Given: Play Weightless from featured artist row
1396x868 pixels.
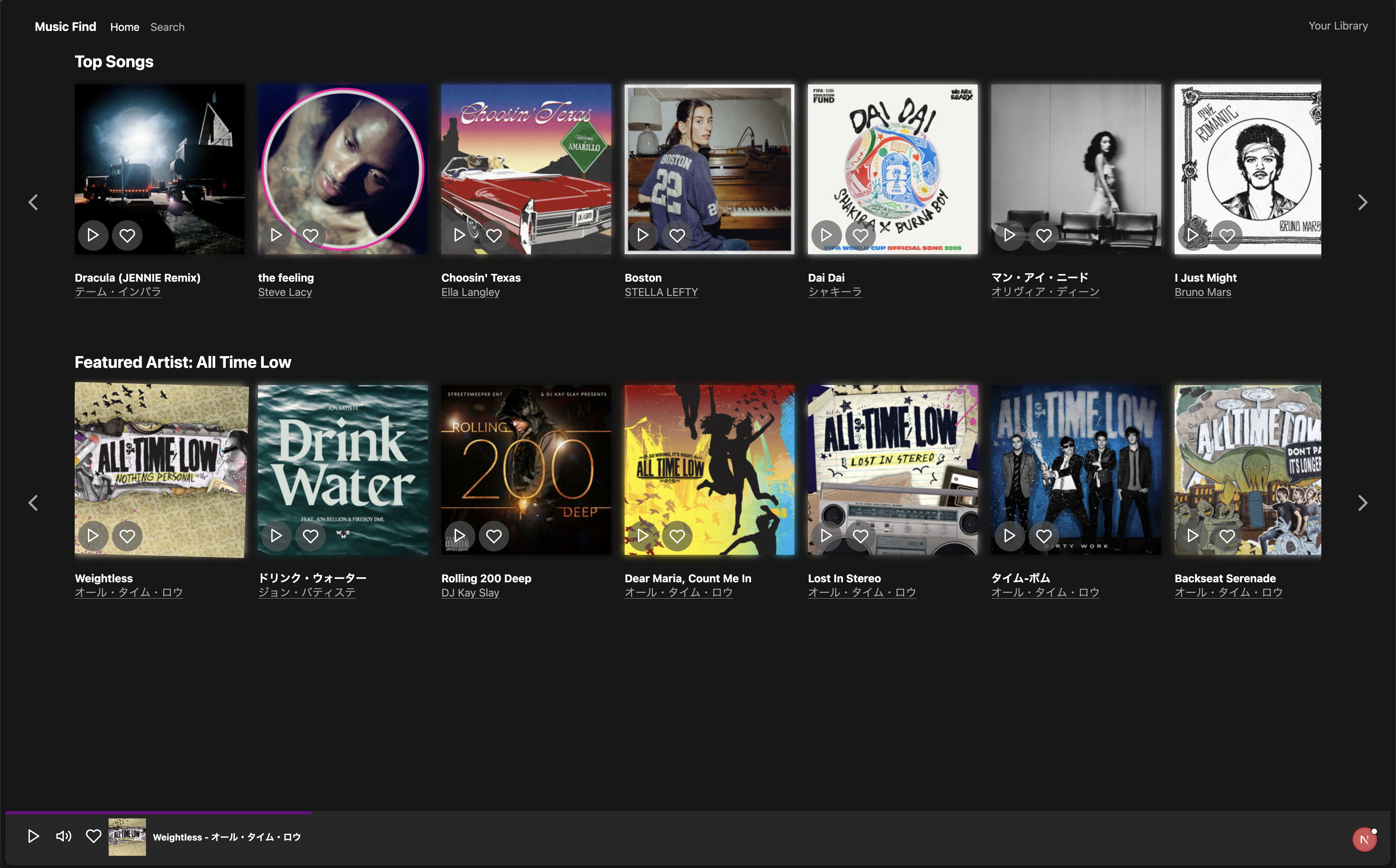Looking at the screenshot, I should click(x=93, y=536).
